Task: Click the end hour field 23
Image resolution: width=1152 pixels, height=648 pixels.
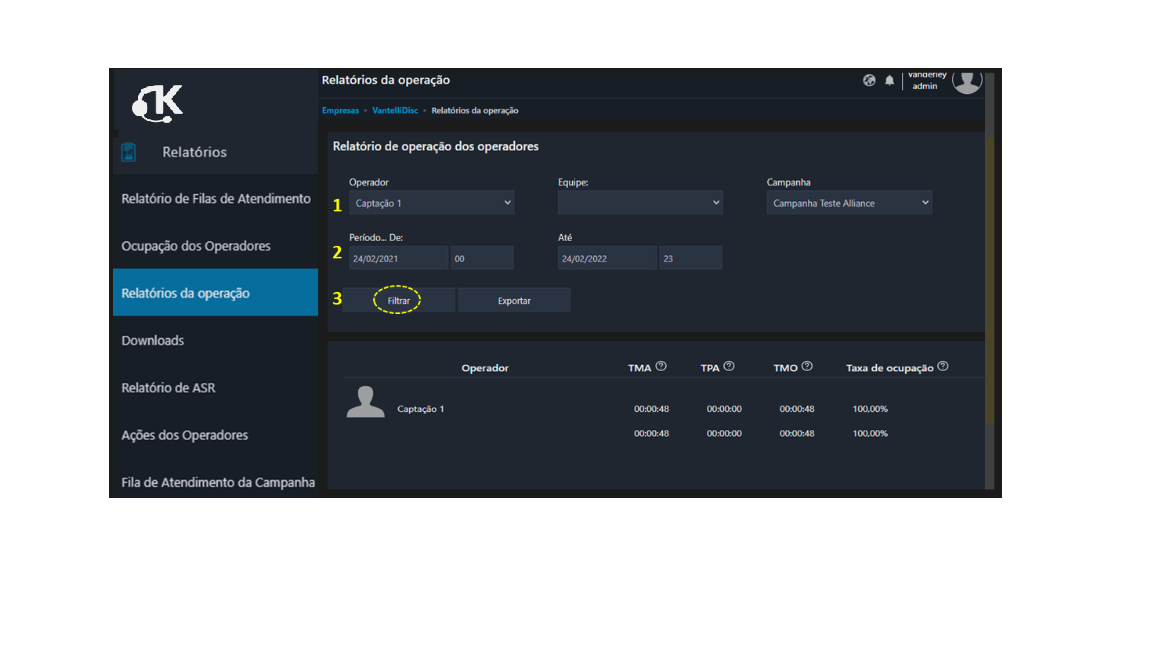Action: (691, 258)
